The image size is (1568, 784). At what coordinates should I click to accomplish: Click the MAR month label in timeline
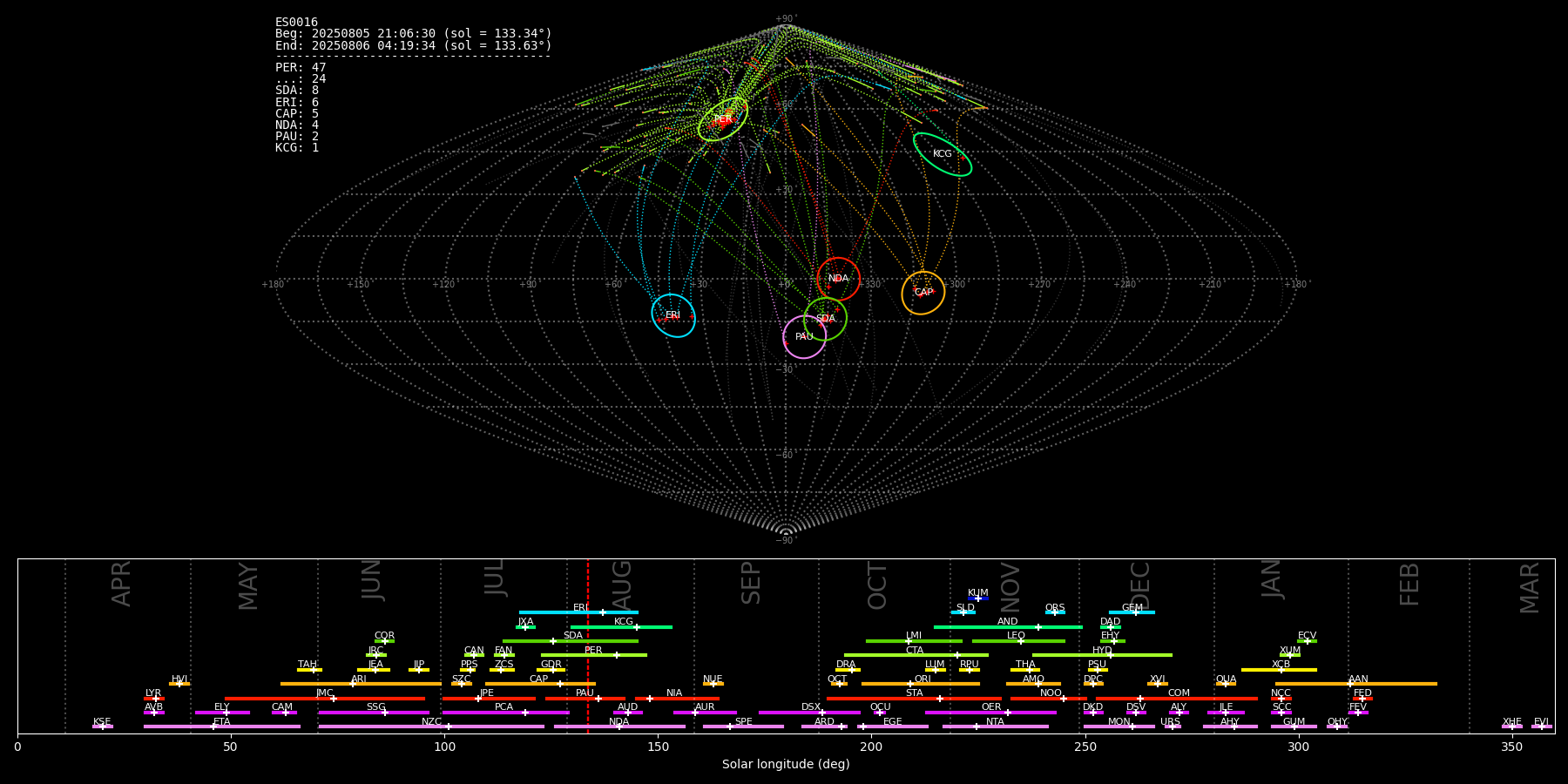pos(1530,587)
